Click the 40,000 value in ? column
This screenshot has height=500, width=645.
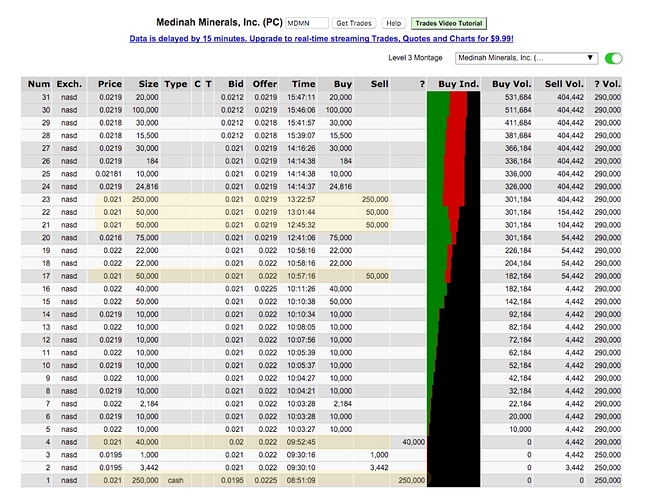tap(414, 442)
